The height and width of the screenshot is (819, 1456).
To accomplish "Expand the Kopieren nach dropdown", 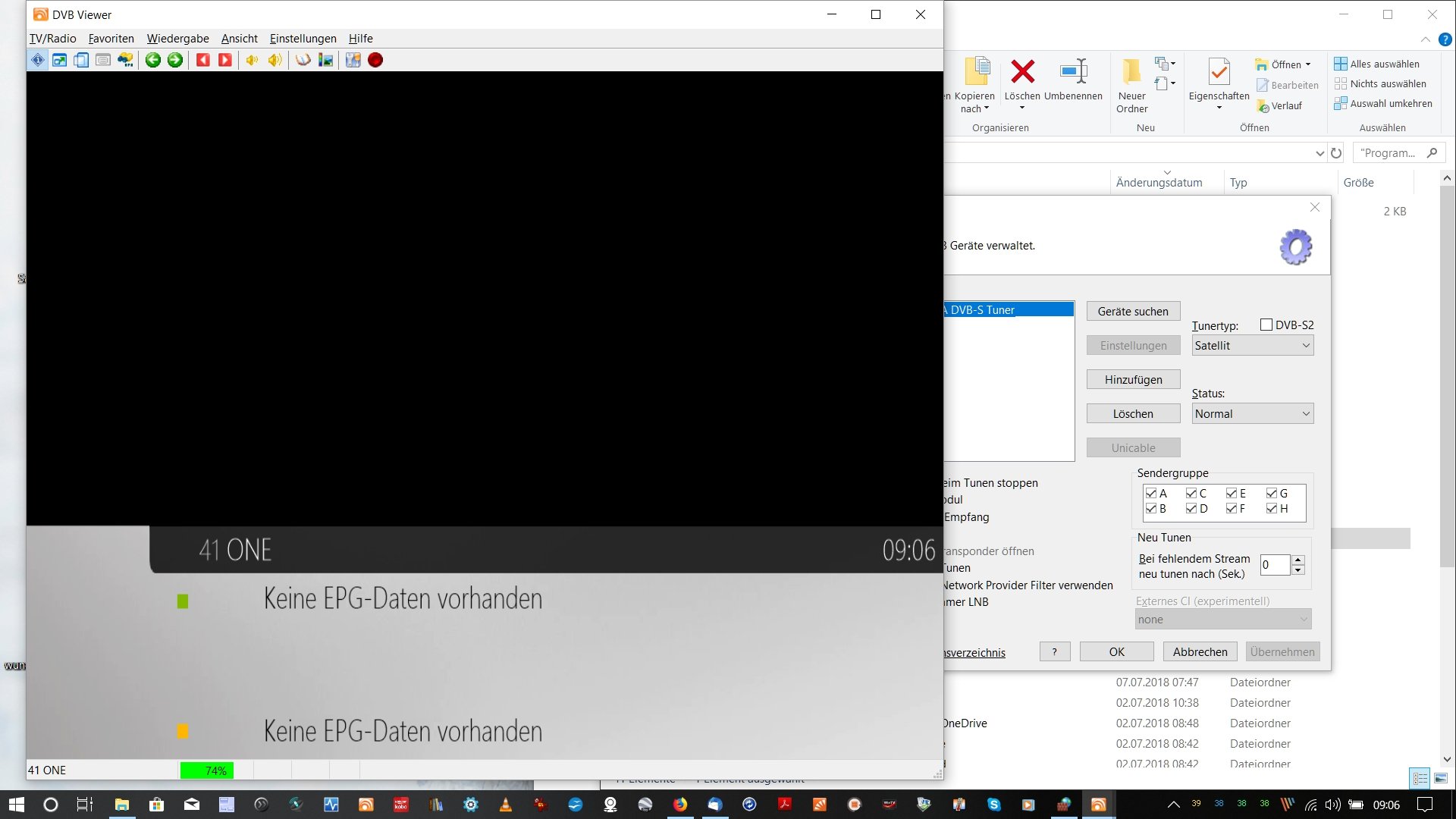I will [986, 108].
